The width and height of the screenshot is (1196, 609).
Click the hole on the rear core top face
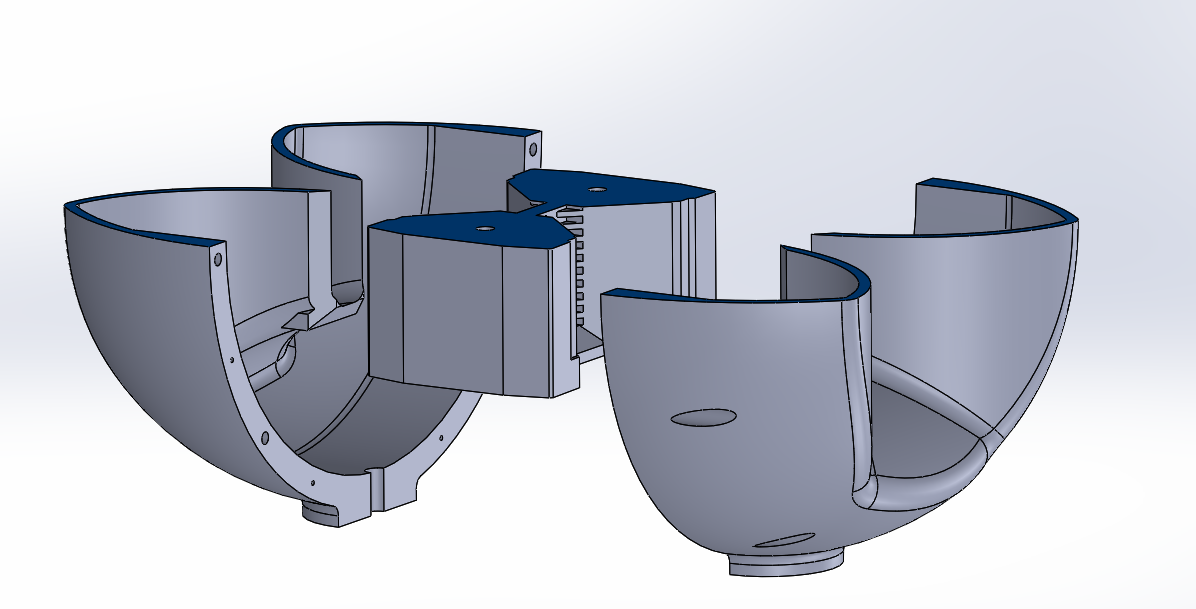coord(598,190)
